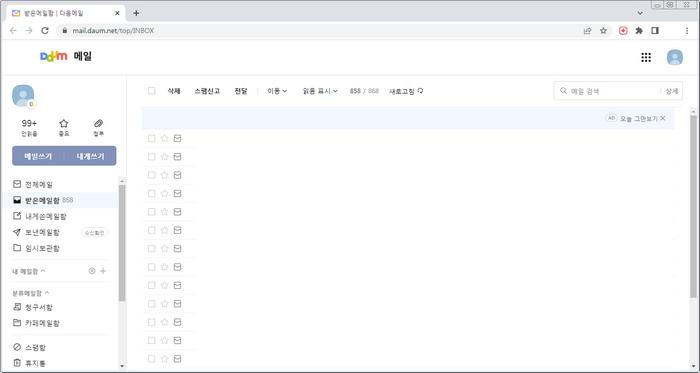Check the third mail row's checkbox

click(151, 175)
